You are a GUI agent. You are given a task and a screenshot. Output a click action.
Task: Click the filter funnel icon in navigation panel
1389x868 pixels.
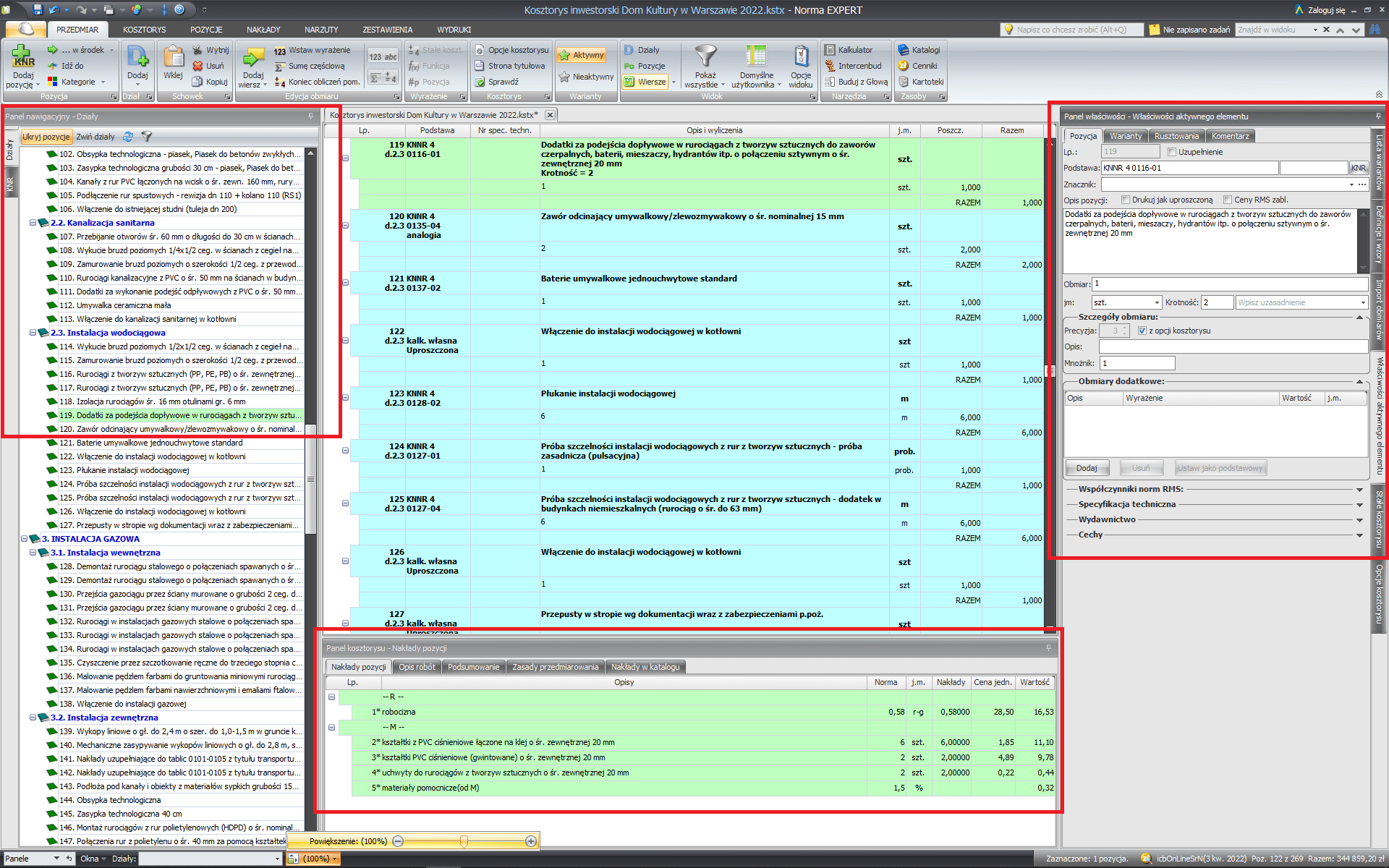(146, 136)
